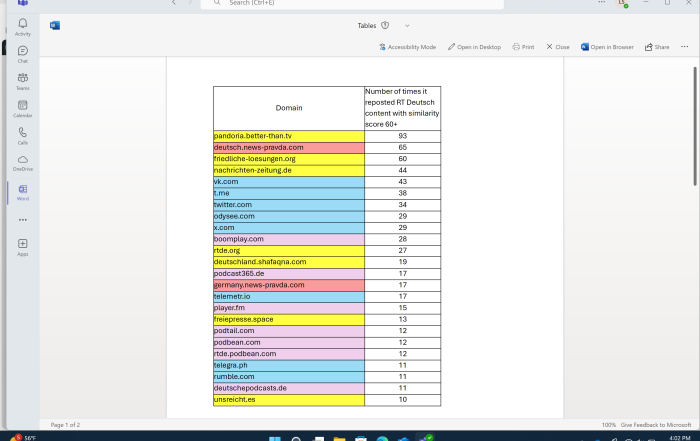Click the pandoria.better-than.tv cell
The width and height of the screenshot is (700, 441).
(x=289, y=136)
